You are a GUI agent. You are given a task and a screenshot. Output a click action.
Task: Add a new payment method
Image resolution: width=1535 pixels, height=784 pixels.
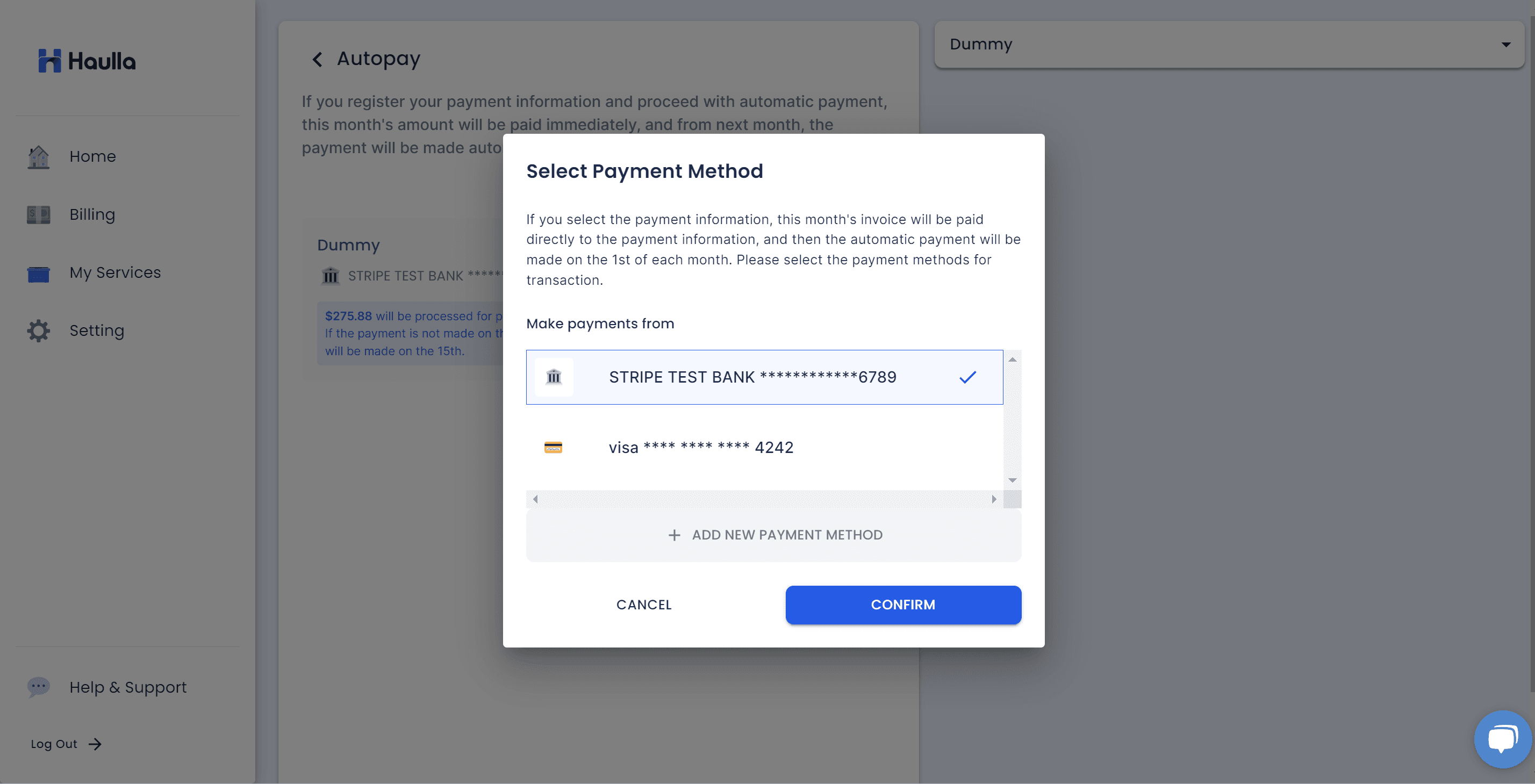pos(773,535)
